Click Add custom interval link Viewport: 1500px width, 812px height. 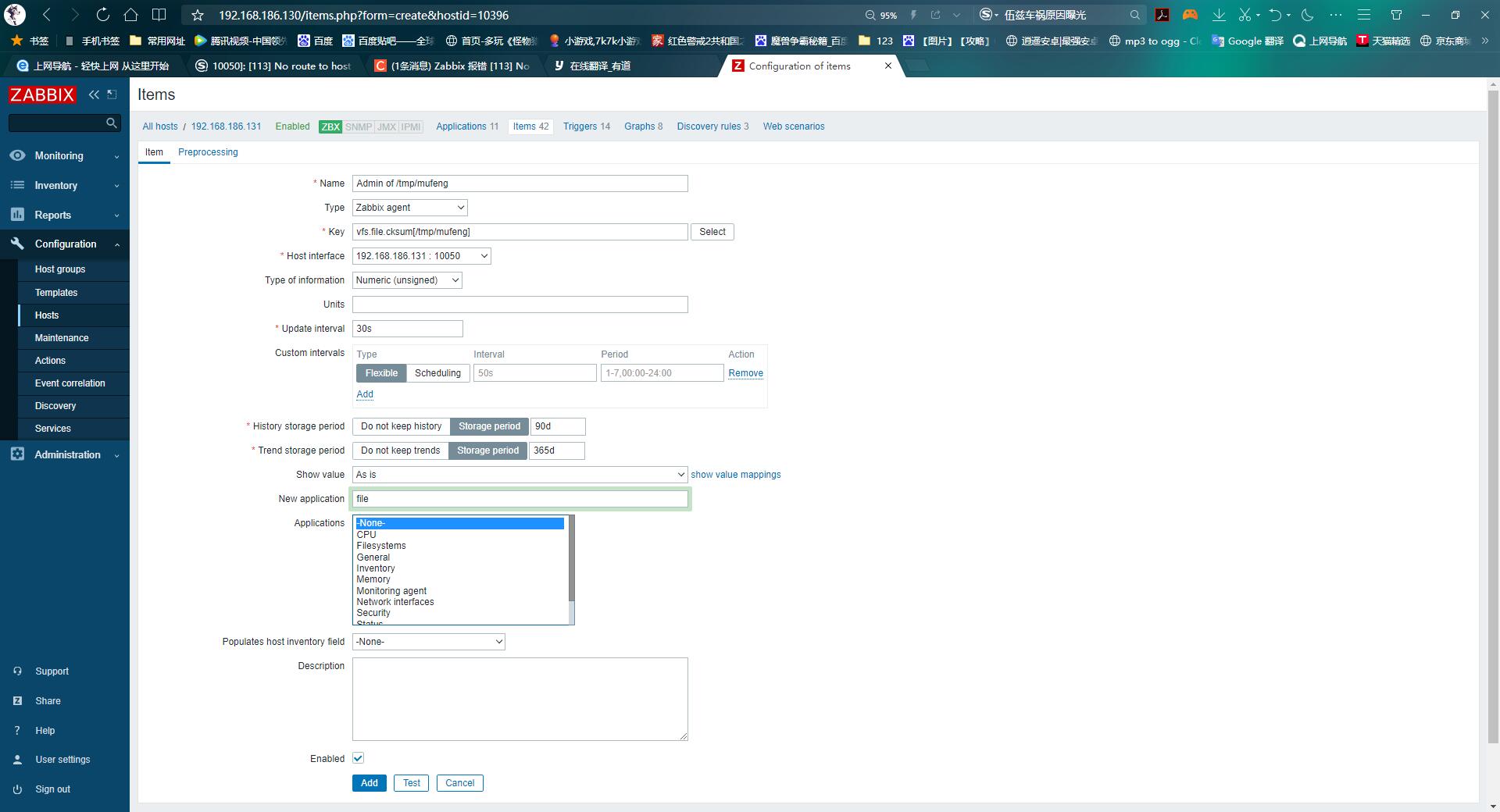(365, 394)
